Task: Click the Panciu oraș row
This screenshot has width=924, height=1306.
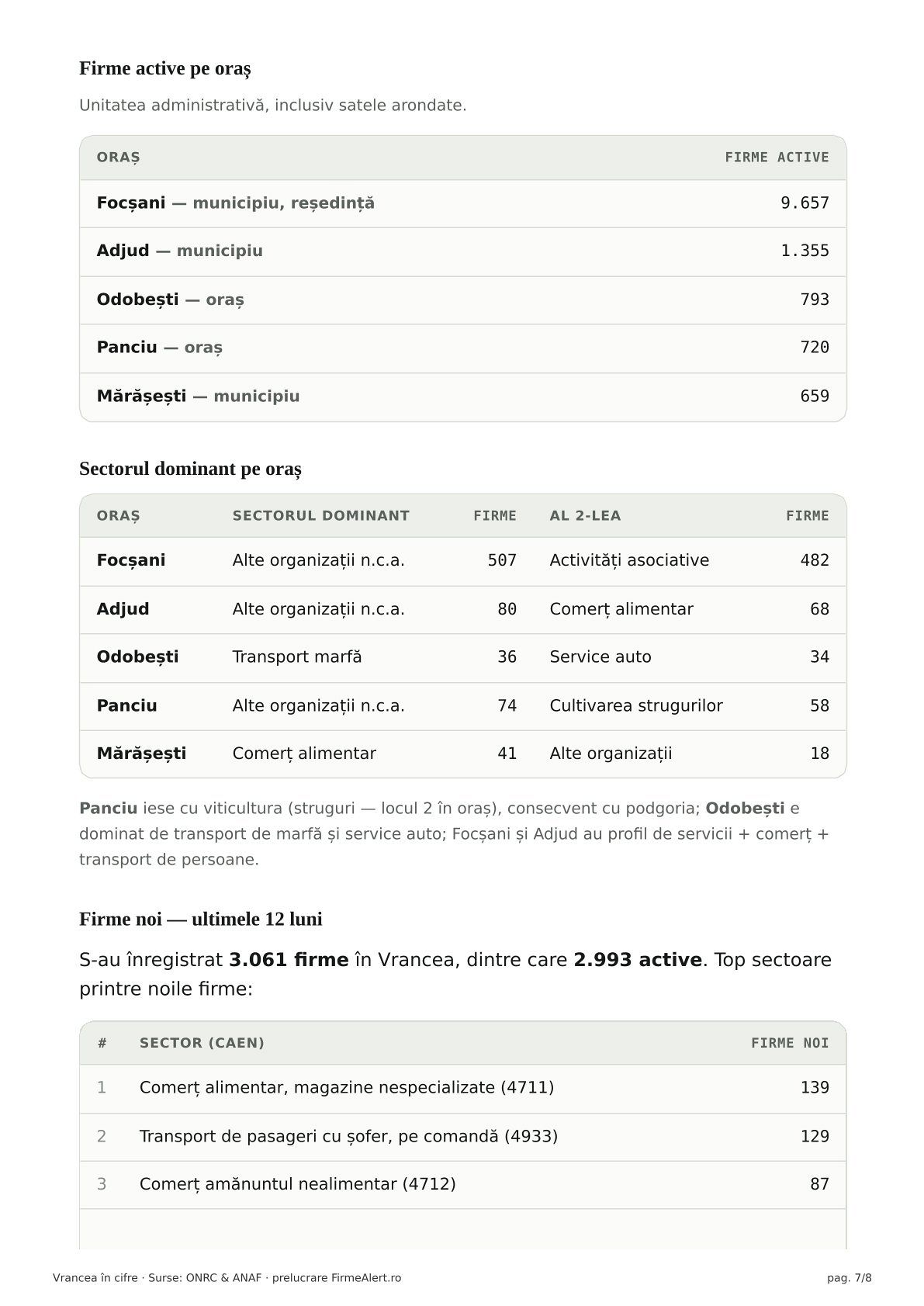Action: tap(462, 348)
